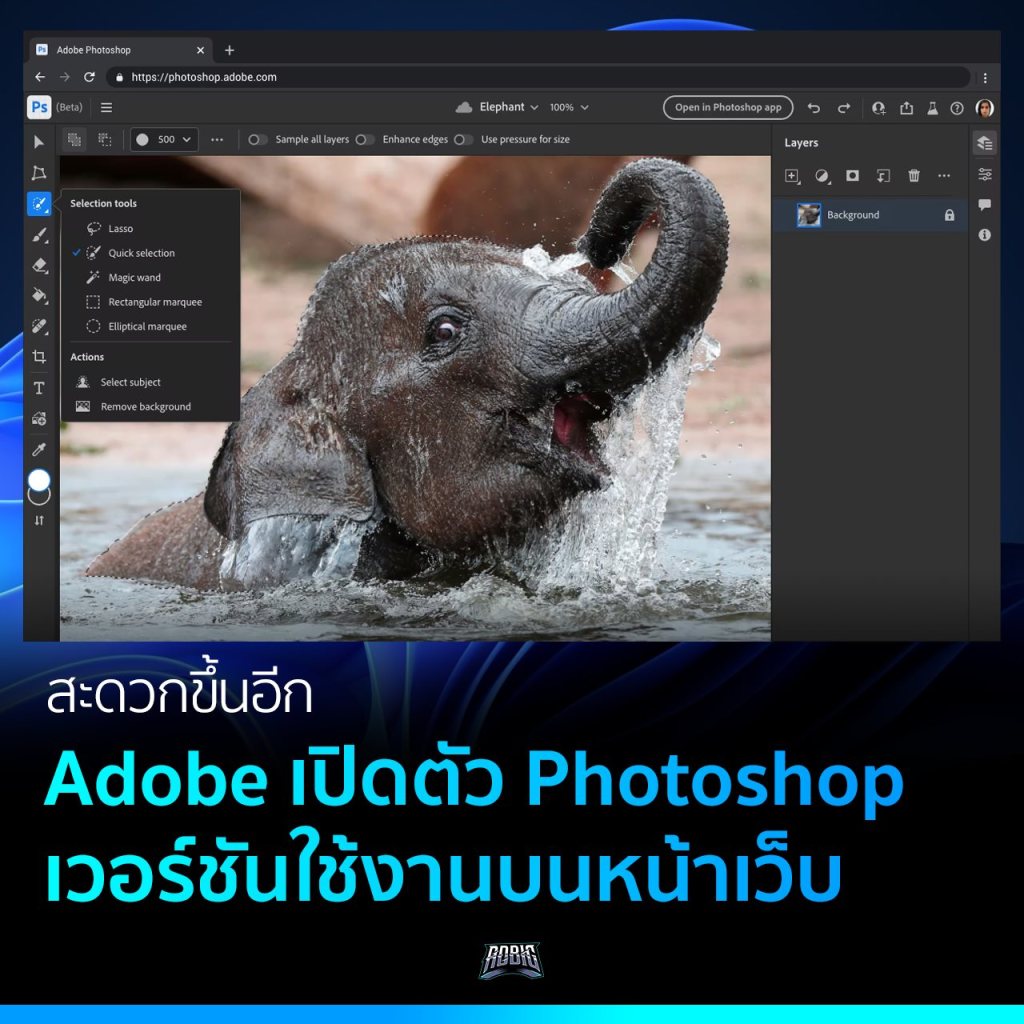Select Remove background action

[145, 407]
